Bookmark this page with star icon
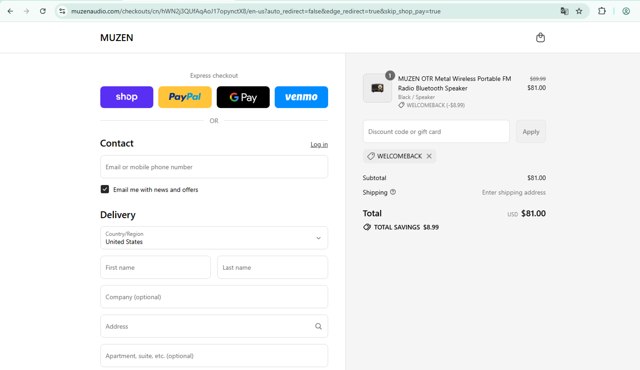The height and width of the screenshot is (370, 640). click(579, 11)
